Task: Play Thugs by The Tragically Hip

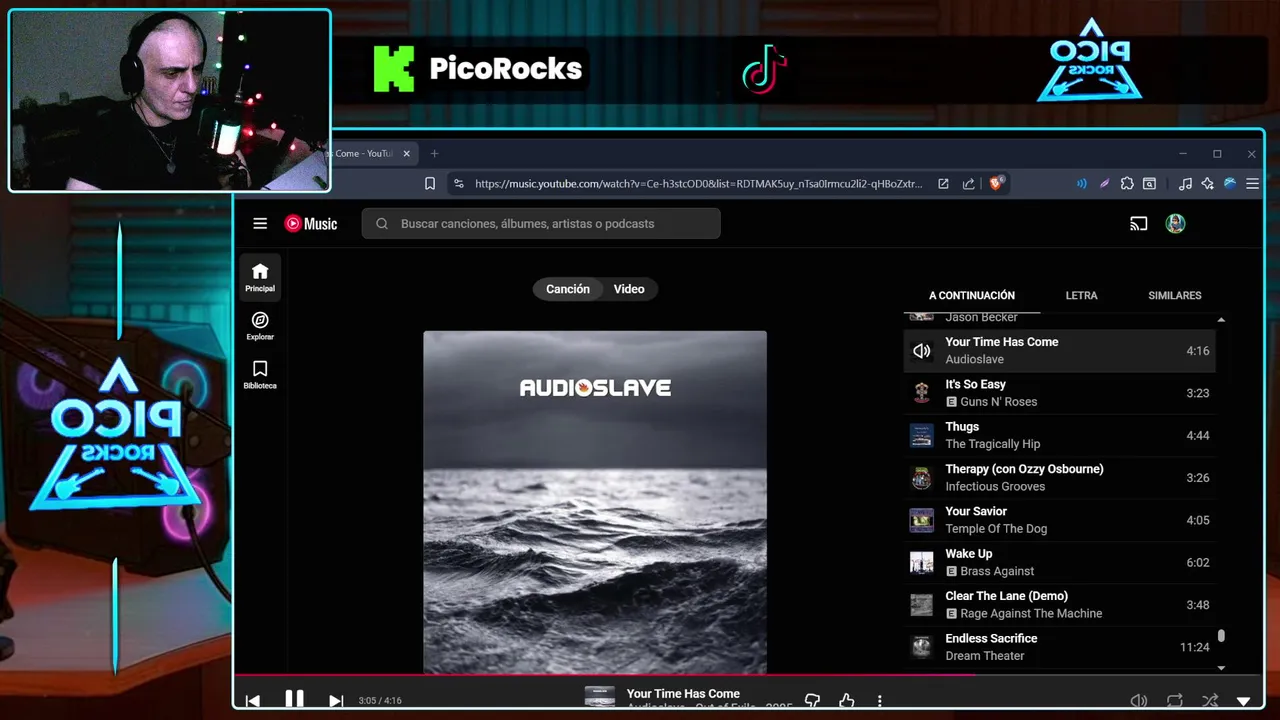Action: [x=1059, y=435]
